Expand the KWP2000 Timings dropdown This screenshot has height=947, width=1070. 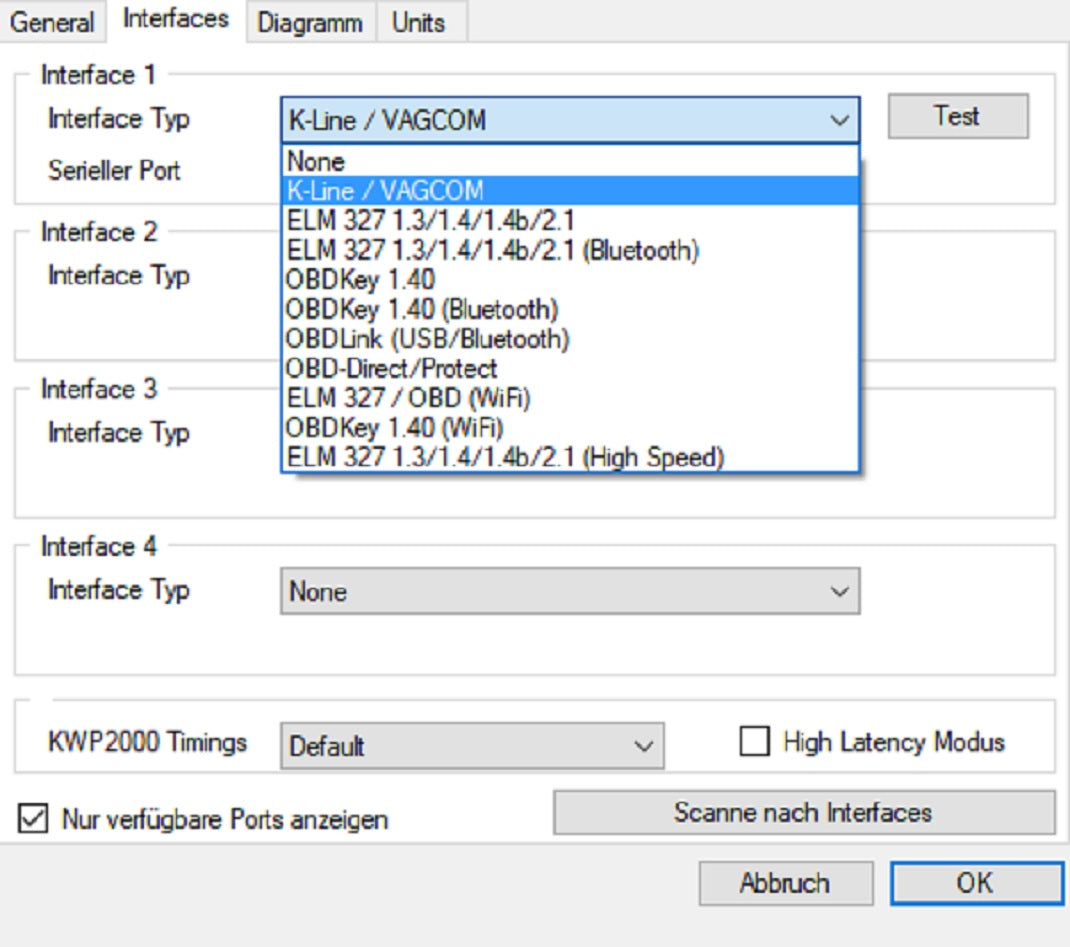(471, 746)
